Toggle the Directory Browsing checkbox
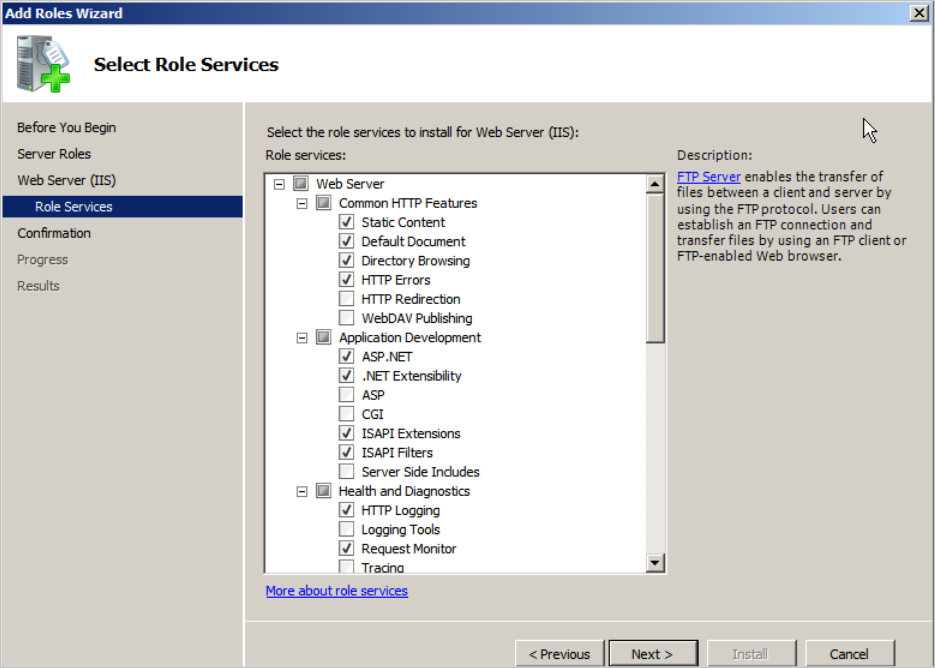The width and height of the screenshot is (935, 668). (346, 260)
